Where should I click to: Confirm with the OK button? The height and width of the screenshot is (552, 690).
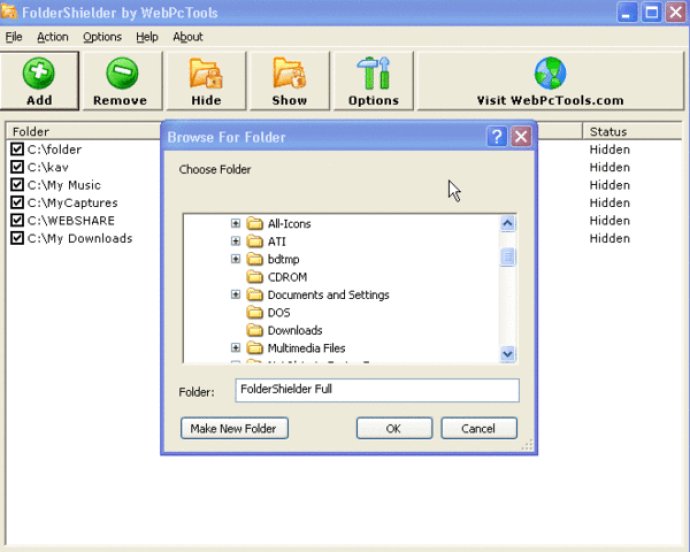tap(394, 428)
